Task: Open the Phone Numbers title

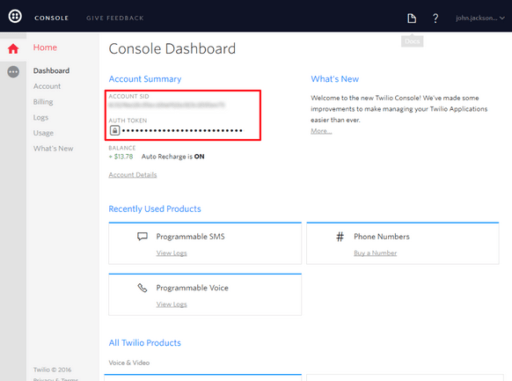Action: pos(382,237)
